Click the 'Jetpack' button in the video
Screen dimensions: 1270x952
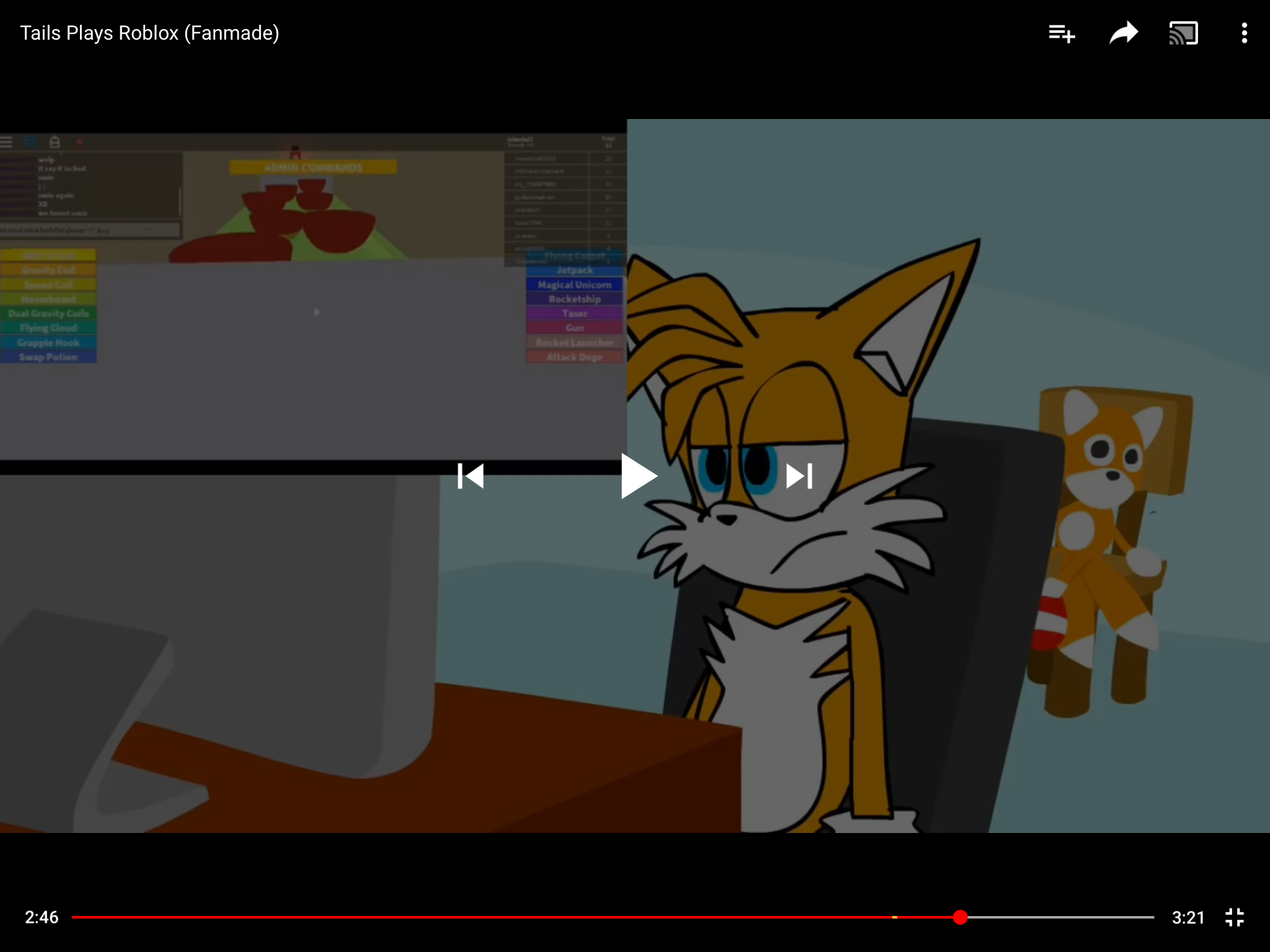pyautogui.click(x=575, y=270)
